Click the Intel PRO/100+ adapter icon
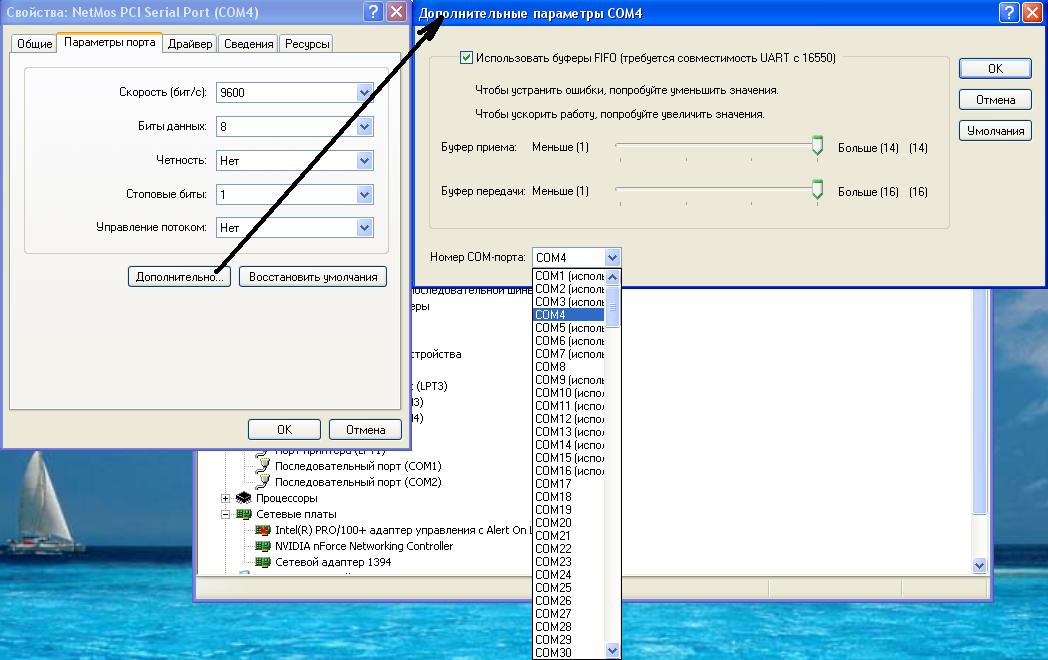The image size is (1048, 660). coord(263,530)
